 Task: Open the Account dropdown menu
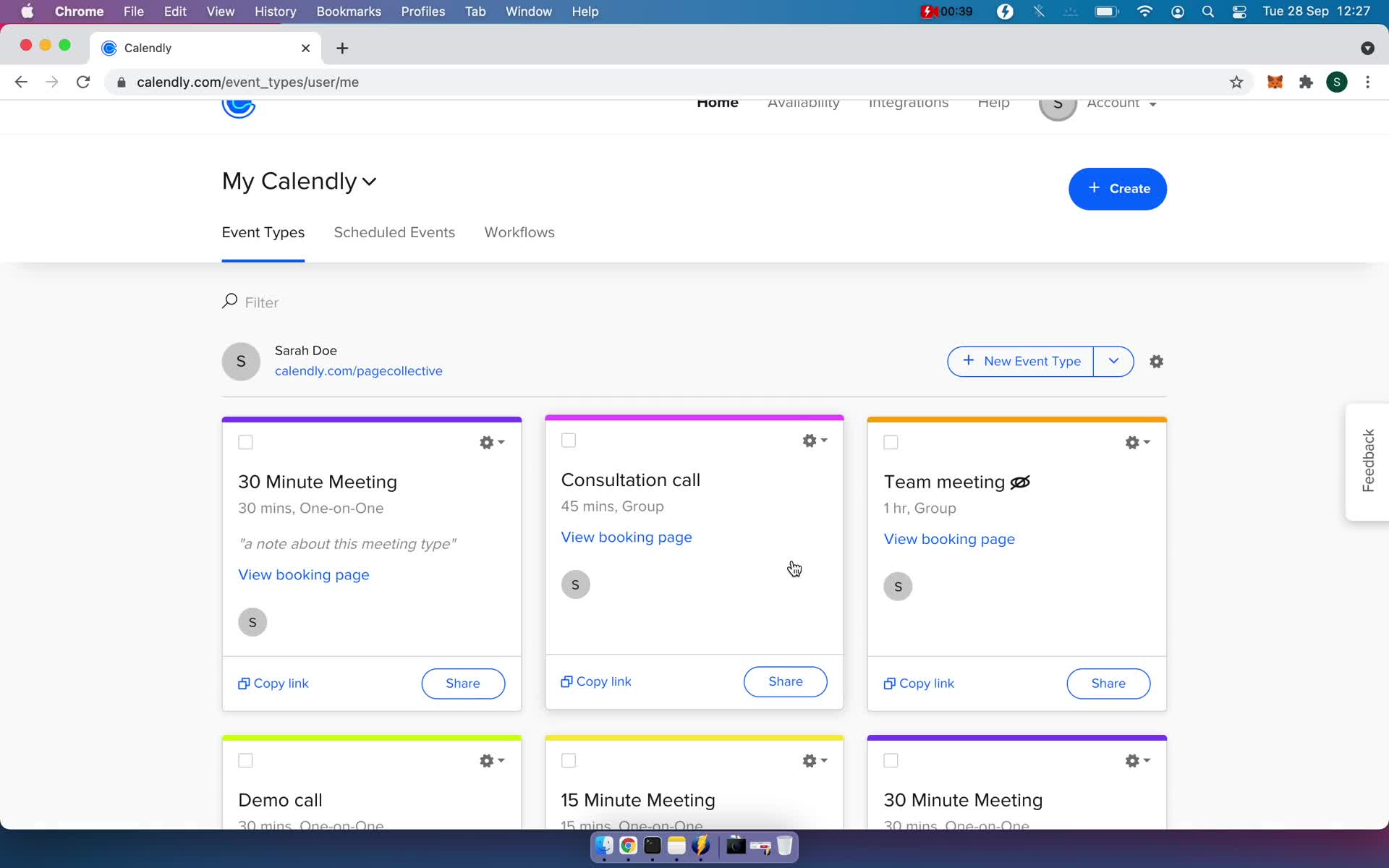1121,105
